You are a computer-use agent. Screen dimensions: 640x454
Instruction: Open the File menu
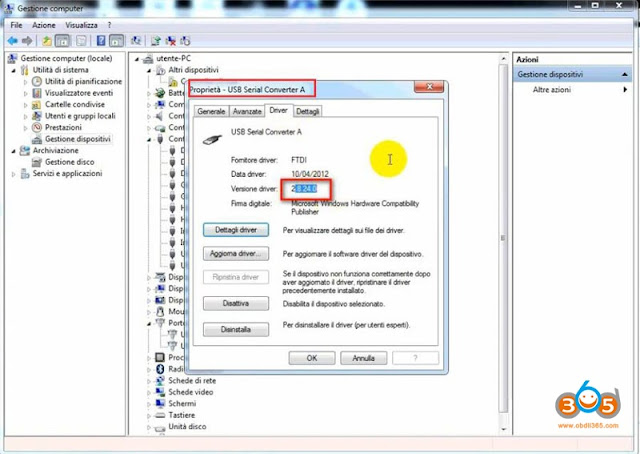16,25
